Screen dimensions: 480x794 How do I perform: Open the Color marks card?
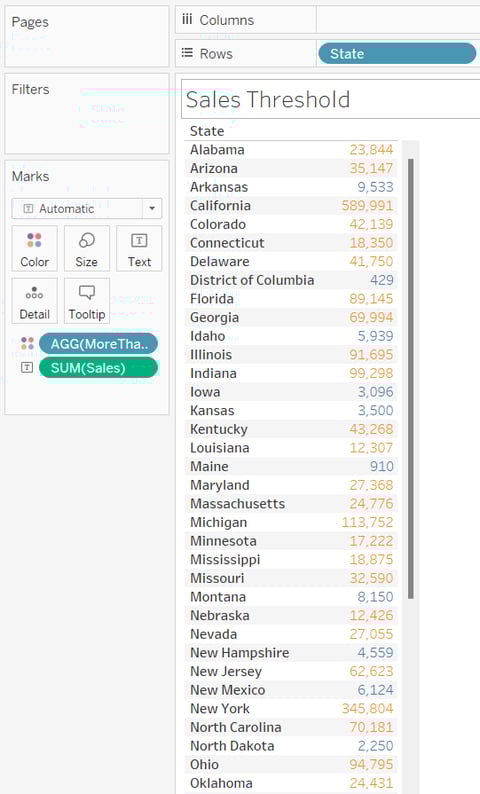34,249
